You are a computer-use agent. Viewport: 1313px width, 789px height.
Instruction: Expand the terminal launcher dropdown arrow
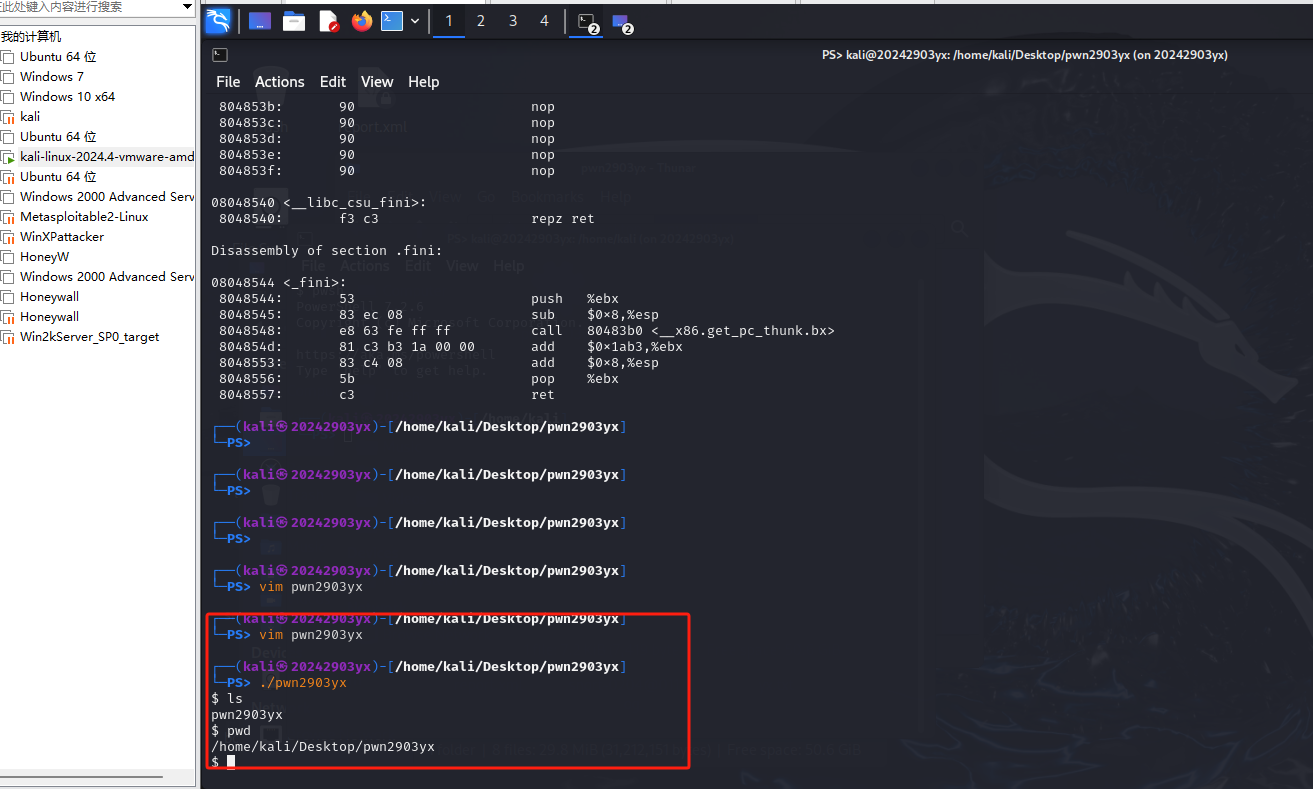pos(414,21)
